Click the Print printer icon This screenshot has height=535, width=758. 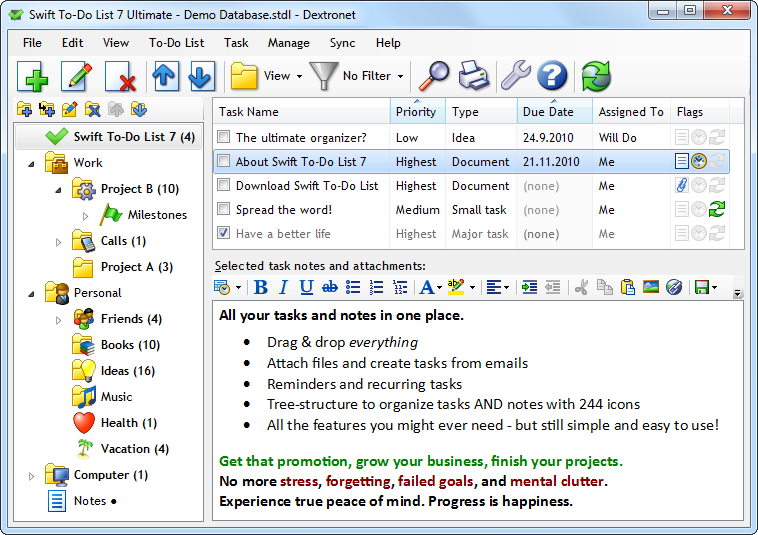473,76
